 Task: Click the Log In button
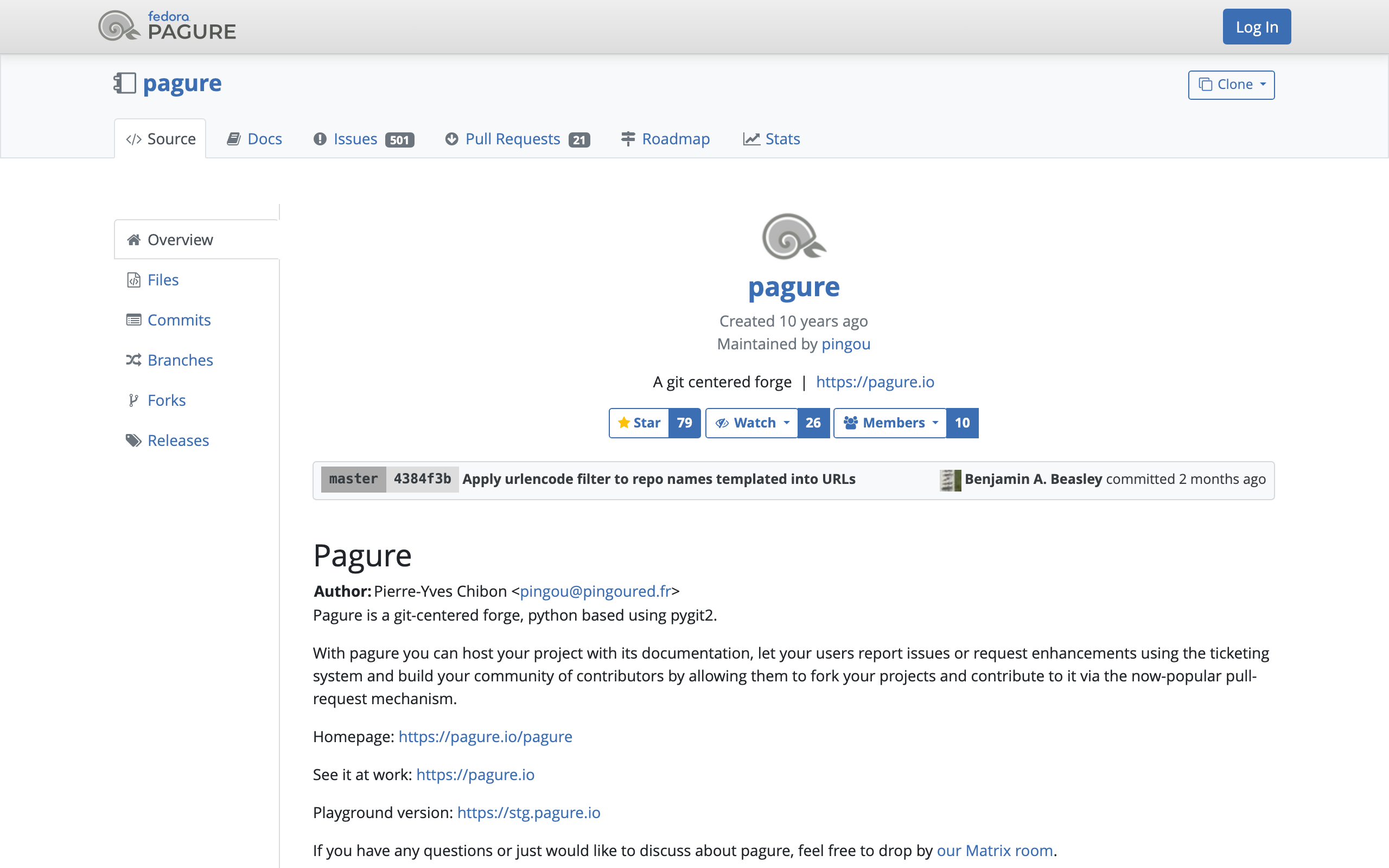point(1257,27)
